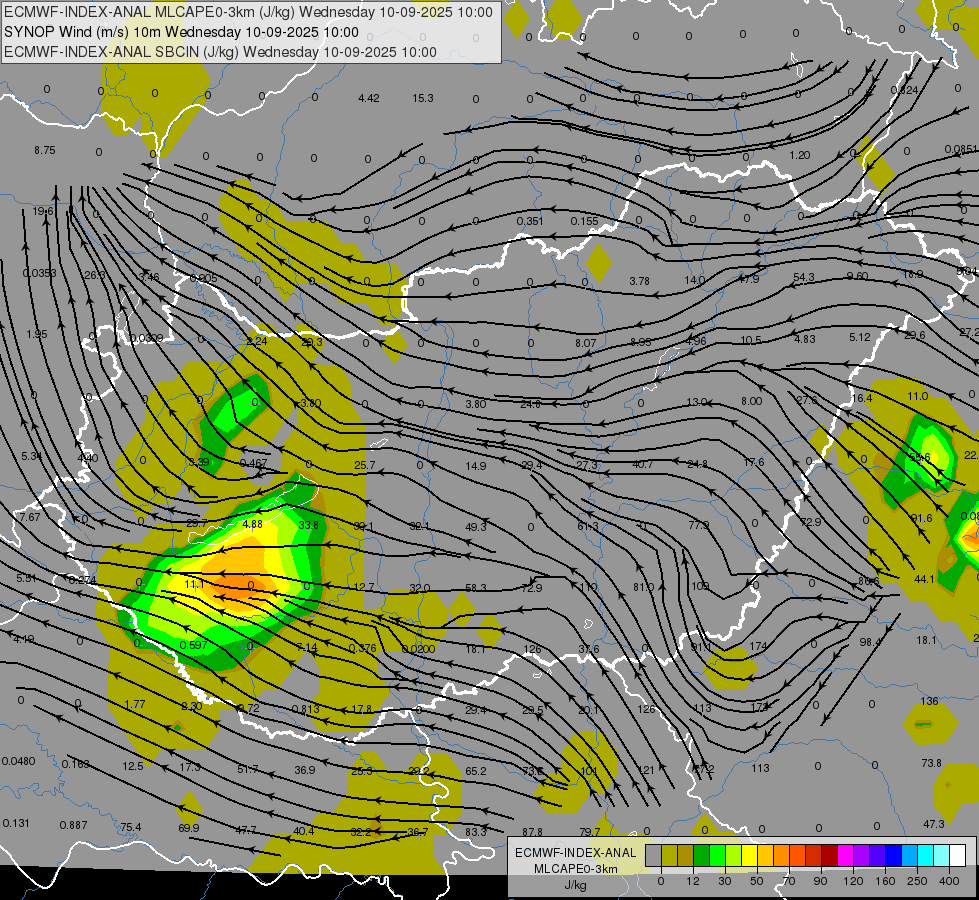Click the ECMWF-INDEX-ANAL legend title
This screenshot has height=900, width=979.
[575, 853]
